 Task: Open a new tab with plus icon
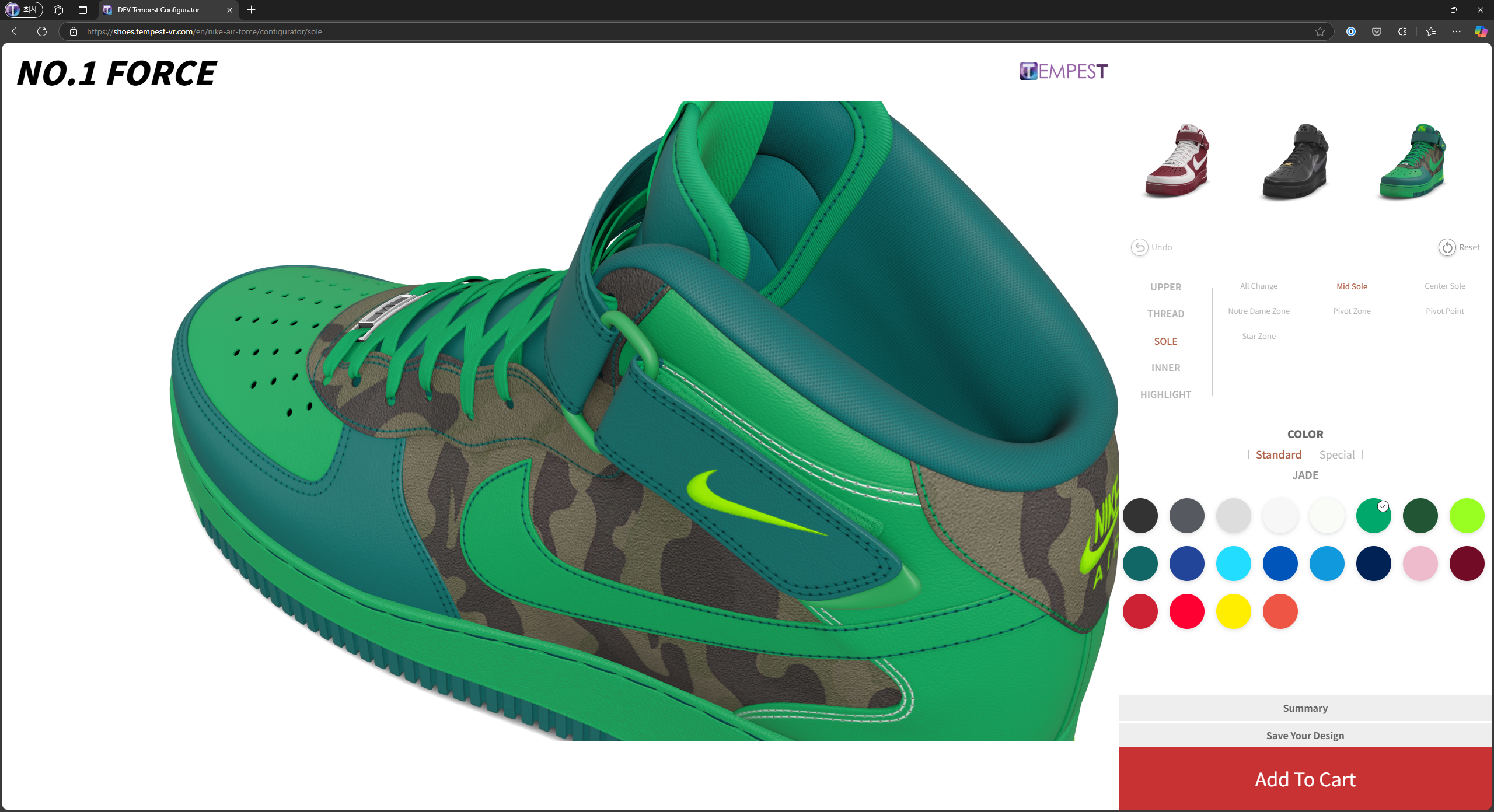tap(252, 10)
